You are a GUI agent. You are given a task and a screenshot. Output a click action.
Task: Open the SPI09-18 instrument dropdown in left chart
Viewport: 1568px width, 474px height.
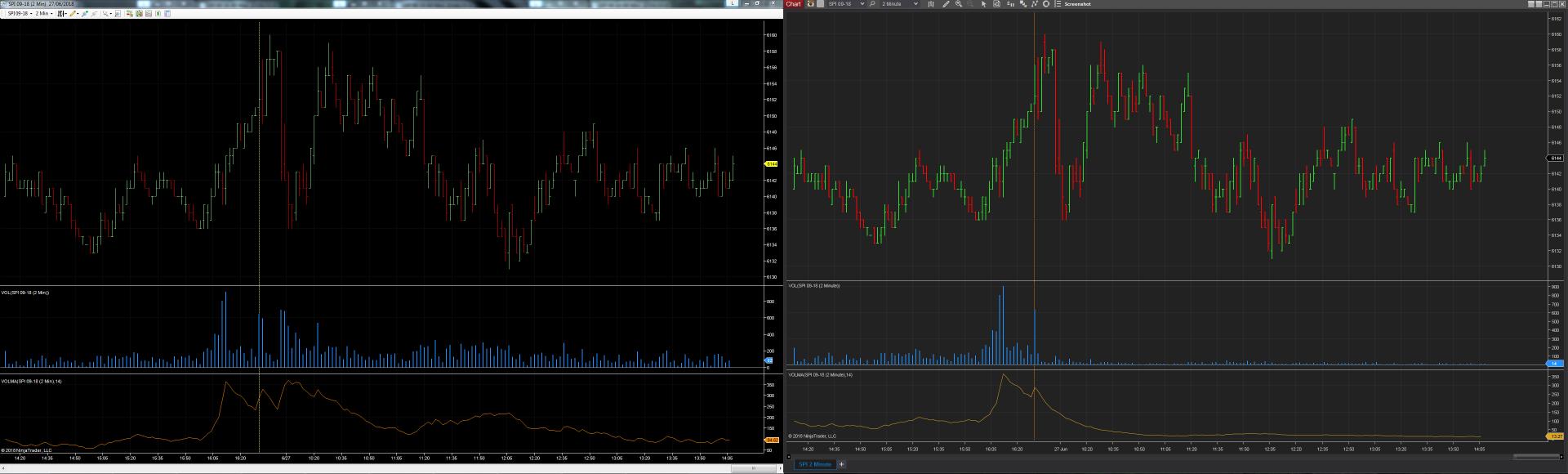click(20, 14)
